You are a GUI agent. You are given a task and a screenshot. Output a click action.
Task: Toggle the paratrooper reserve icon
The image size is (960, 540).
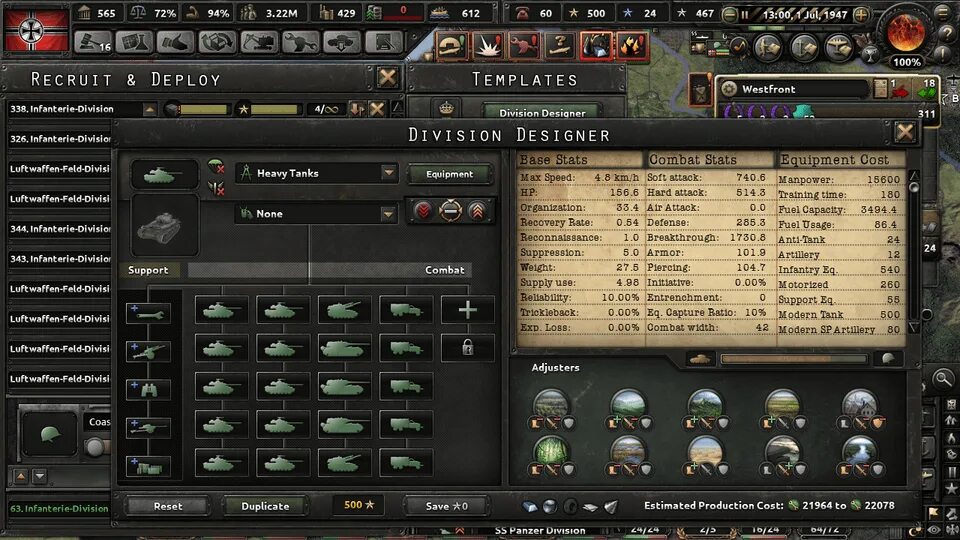216,167
